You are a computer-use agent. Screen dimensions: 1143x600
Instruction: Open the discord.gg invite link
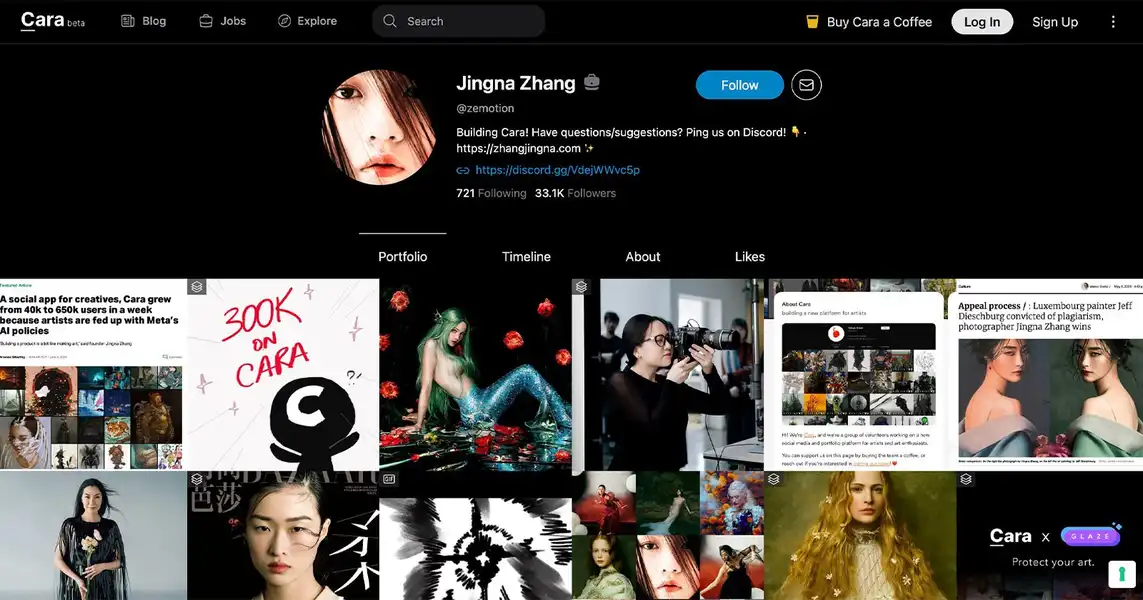tap(558, 170)
